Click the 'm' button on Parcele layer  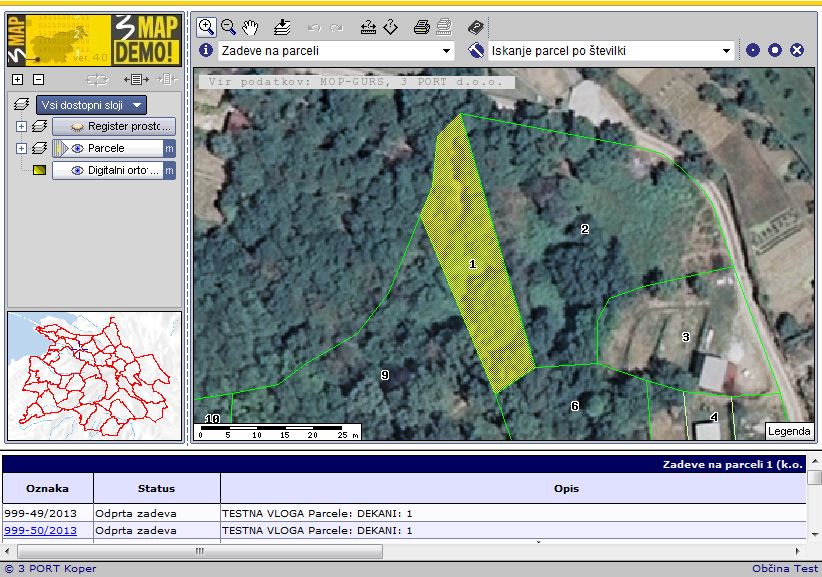pyautogui.click(x=169, y=148)
